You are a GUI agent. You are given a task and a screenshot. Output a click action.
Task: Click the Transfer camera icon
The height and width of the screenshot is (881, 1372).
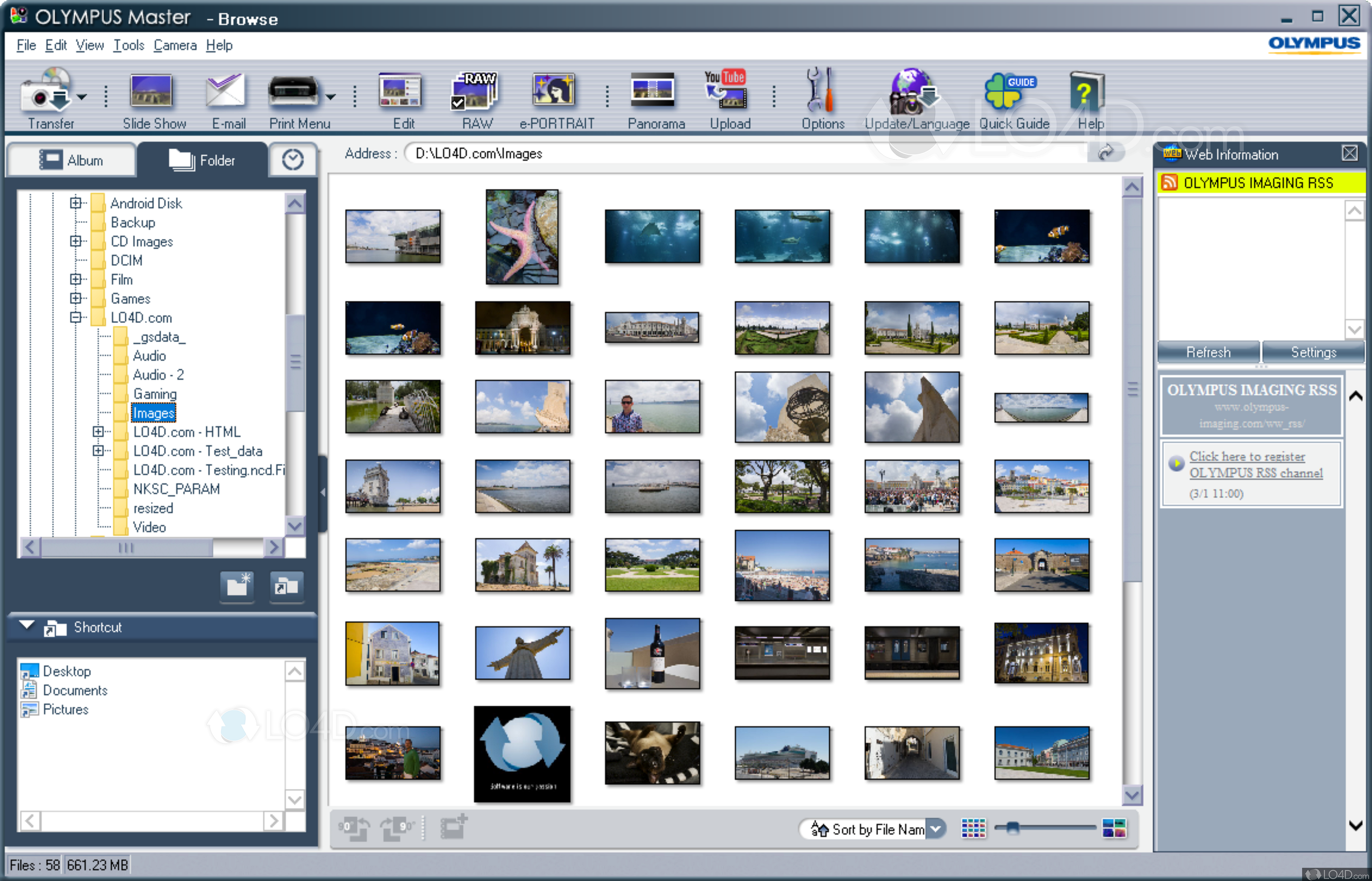pos(46,91)
